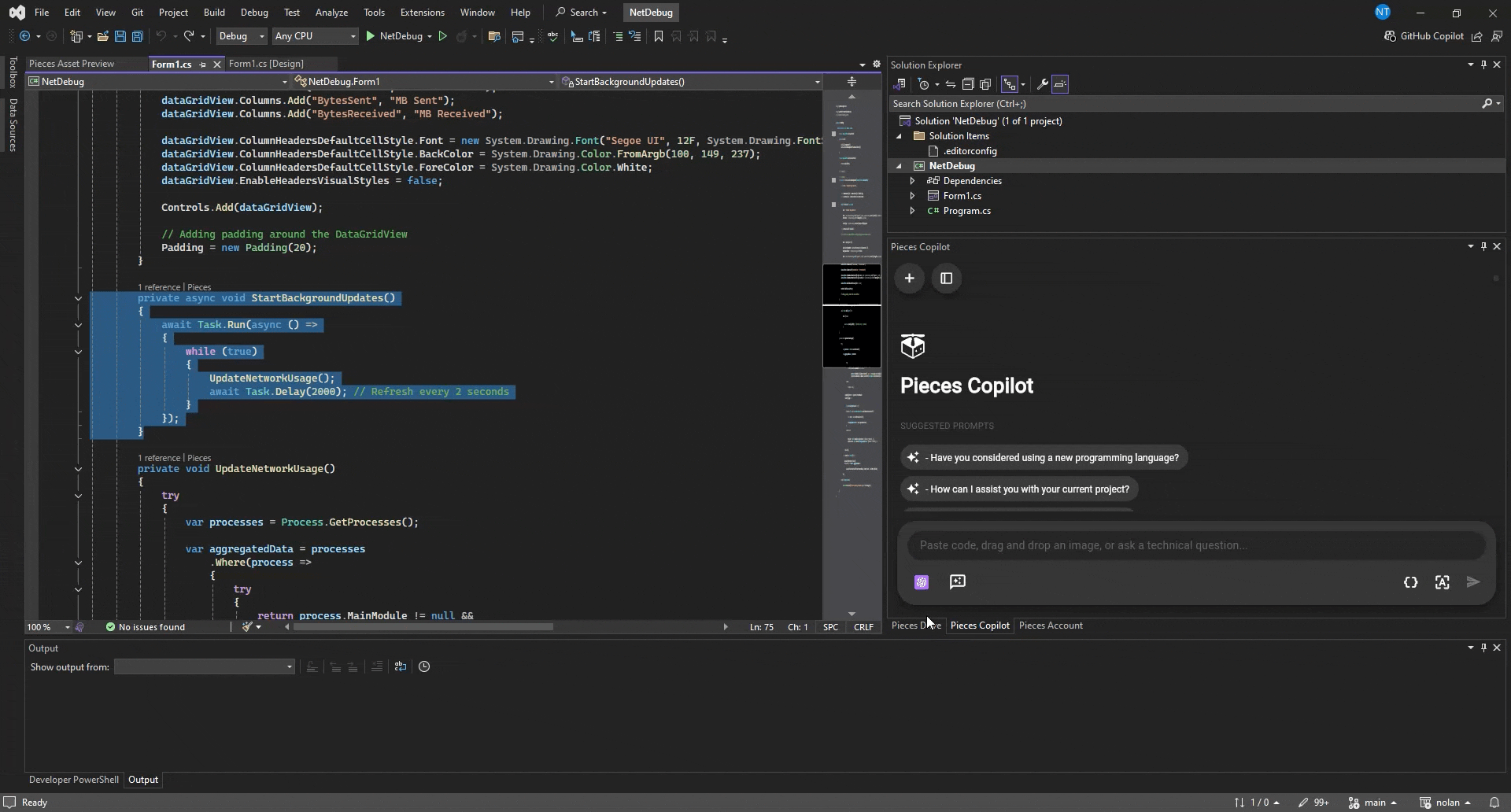Open the StartBackgroundUpdates() member dropdown

(691, 82)
